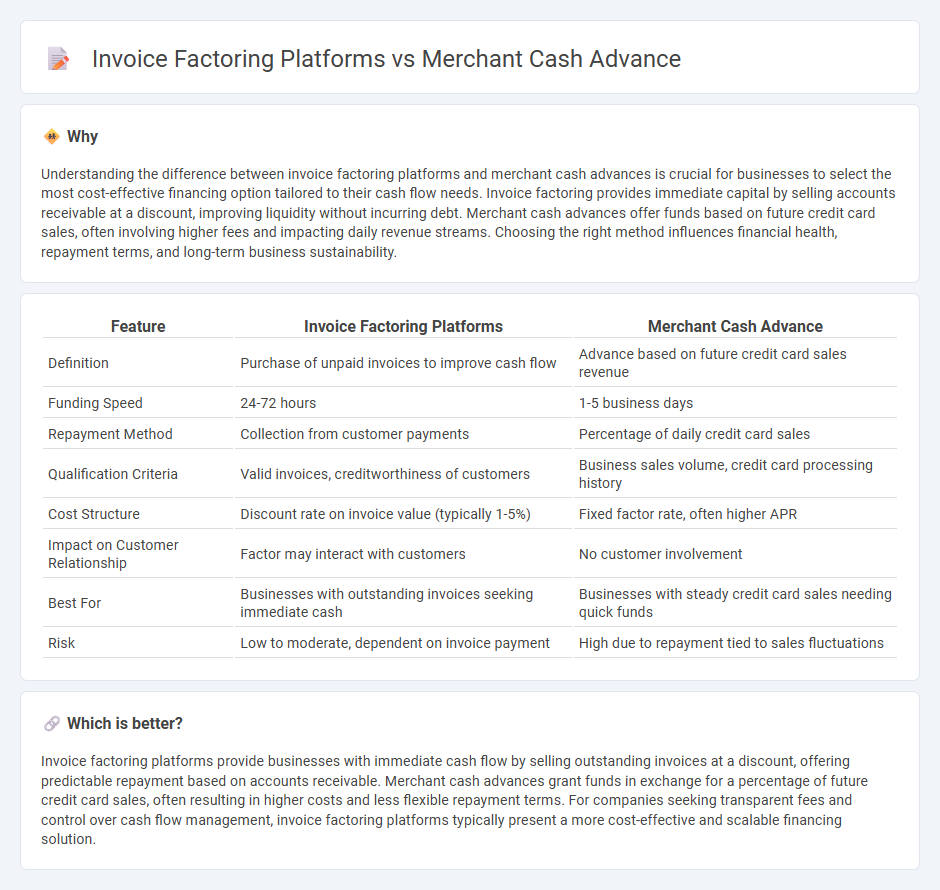Image resolution: width=940 pixels, height=890 pixels.
Task: Click the Business sales volume, credit card processing history cell
Action: coord(735,474)
